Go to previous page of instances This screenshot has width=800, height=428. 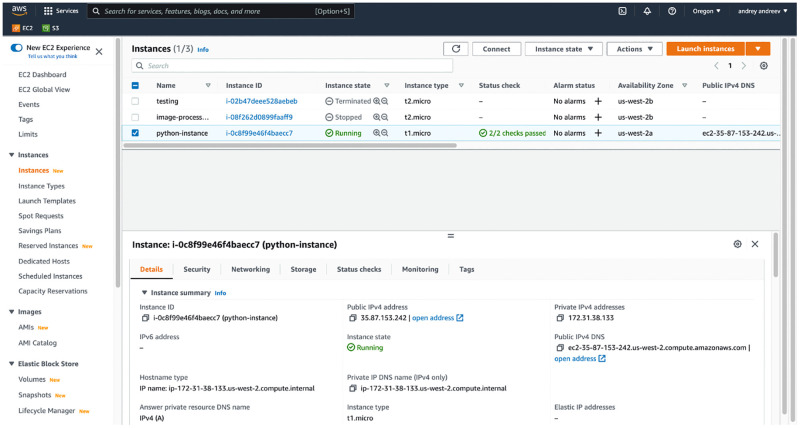click(x=716, y=66)
